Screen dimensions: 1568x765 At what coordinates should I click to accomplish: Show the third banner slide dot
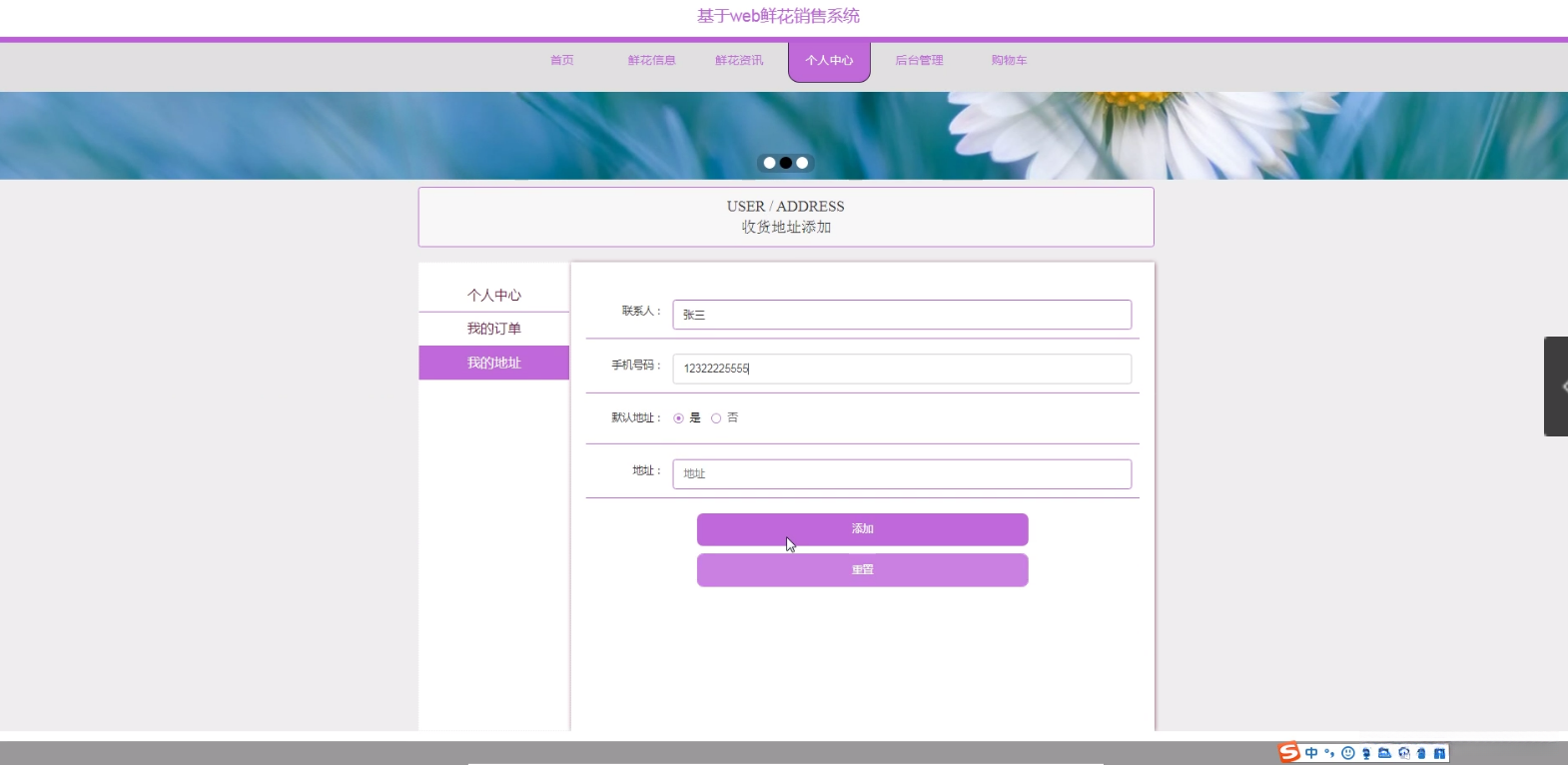click(802, 163)
